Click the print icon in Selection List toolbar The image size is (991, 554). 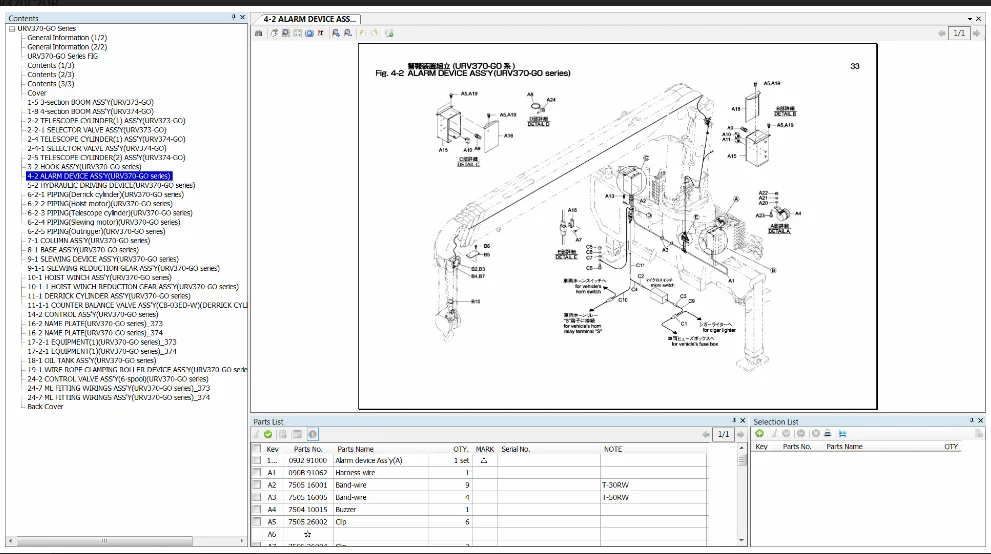(829, 434)
